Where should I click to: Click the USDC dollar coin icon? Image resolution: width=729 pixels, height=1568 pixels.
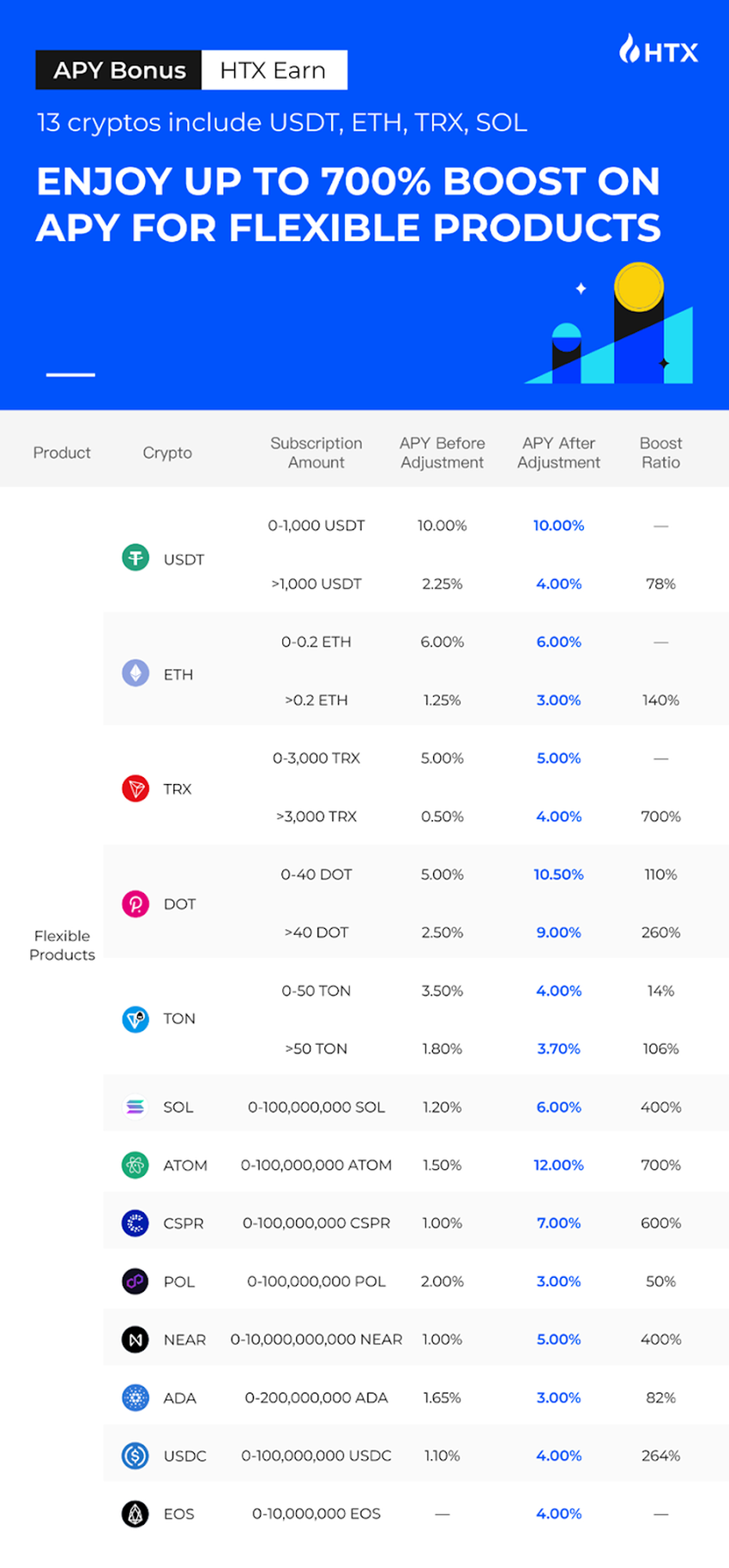[x=136, y=1456]
